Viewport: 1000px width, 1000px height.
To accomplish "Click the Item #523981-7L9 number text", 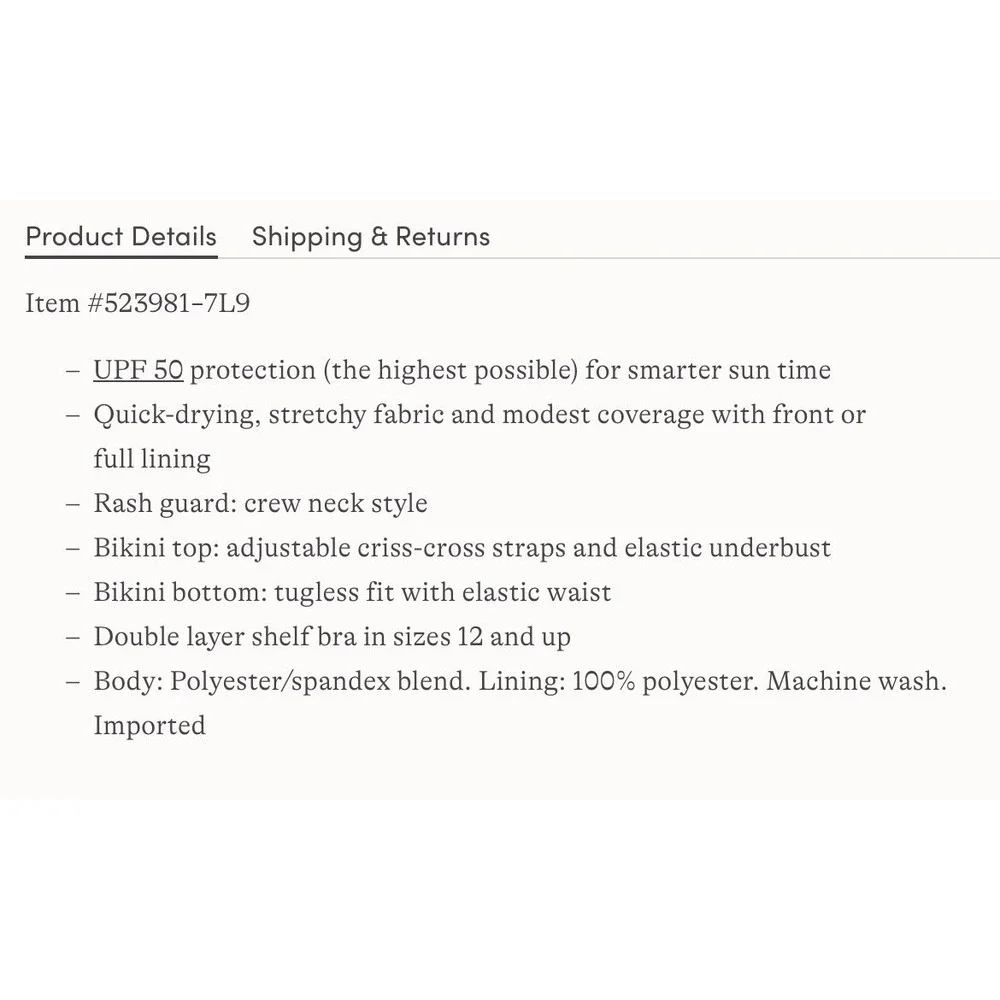I will pyautogui.click(x=137, y=303).
